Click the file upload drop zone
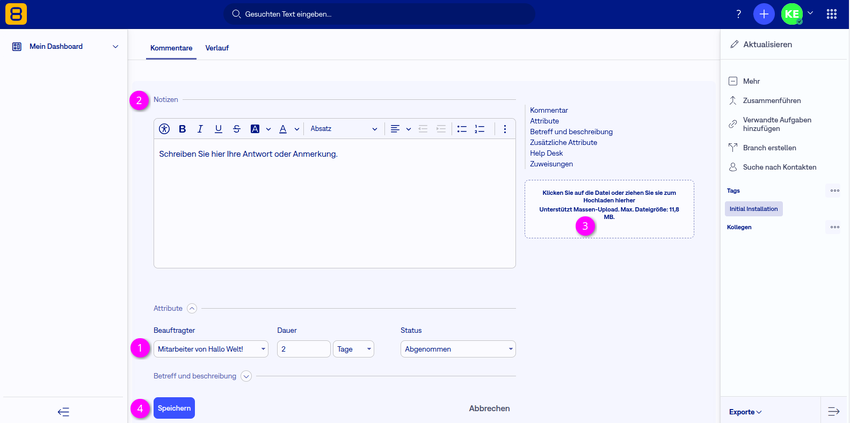The width and height of the screenshot is (850, 423). (609, 209)
